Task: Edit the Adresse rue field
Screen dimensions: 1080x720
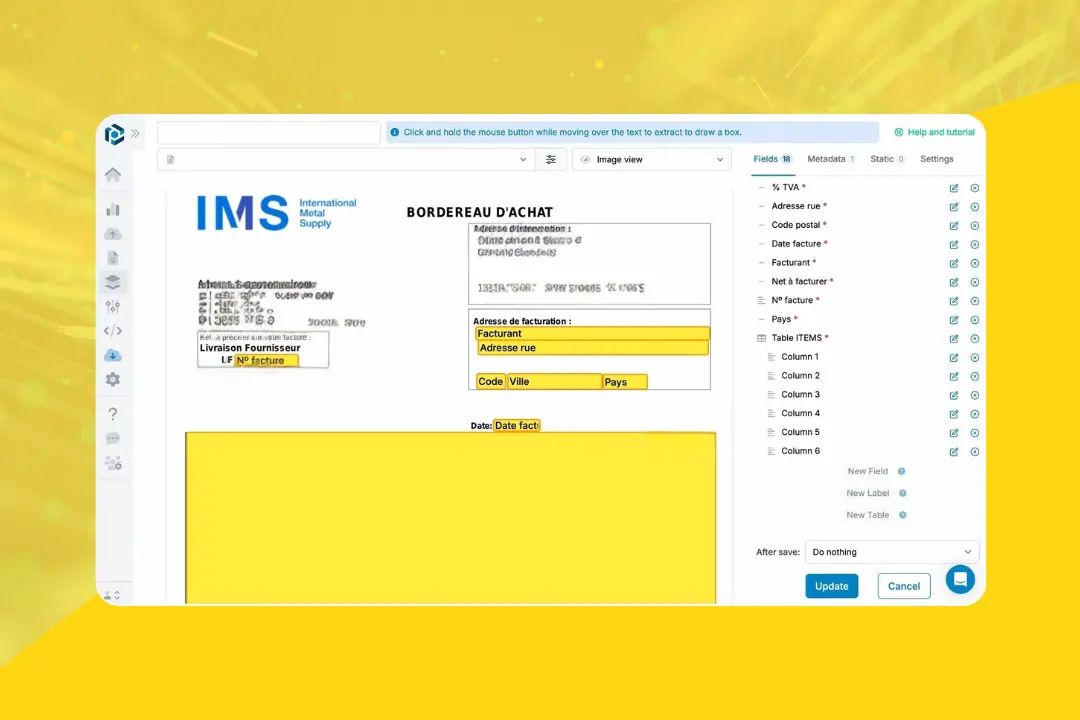Action: (954, 207)
